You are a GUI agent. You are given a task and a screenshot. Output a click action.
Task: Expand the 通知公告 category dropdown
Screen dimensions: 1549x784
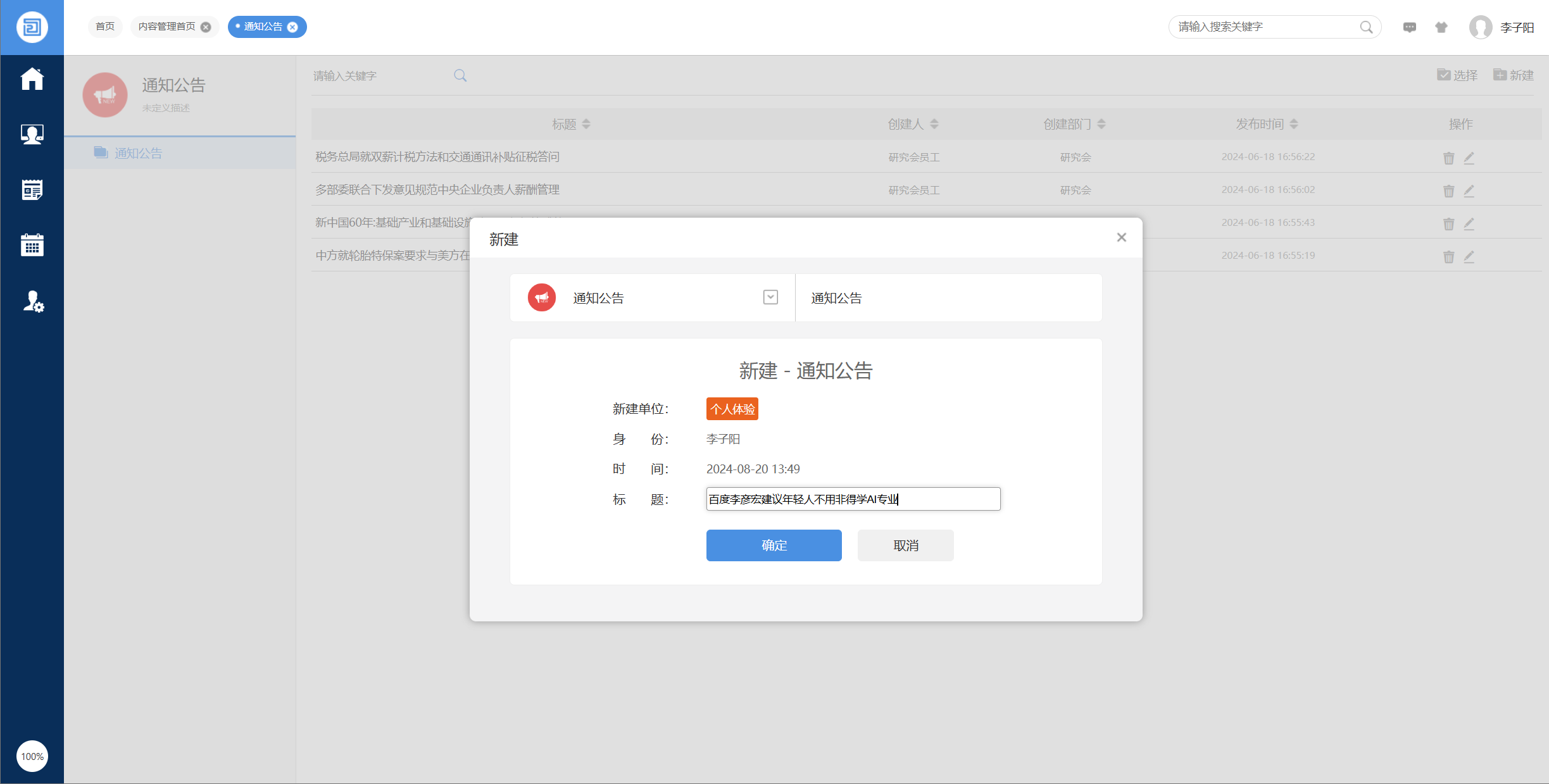770,297
